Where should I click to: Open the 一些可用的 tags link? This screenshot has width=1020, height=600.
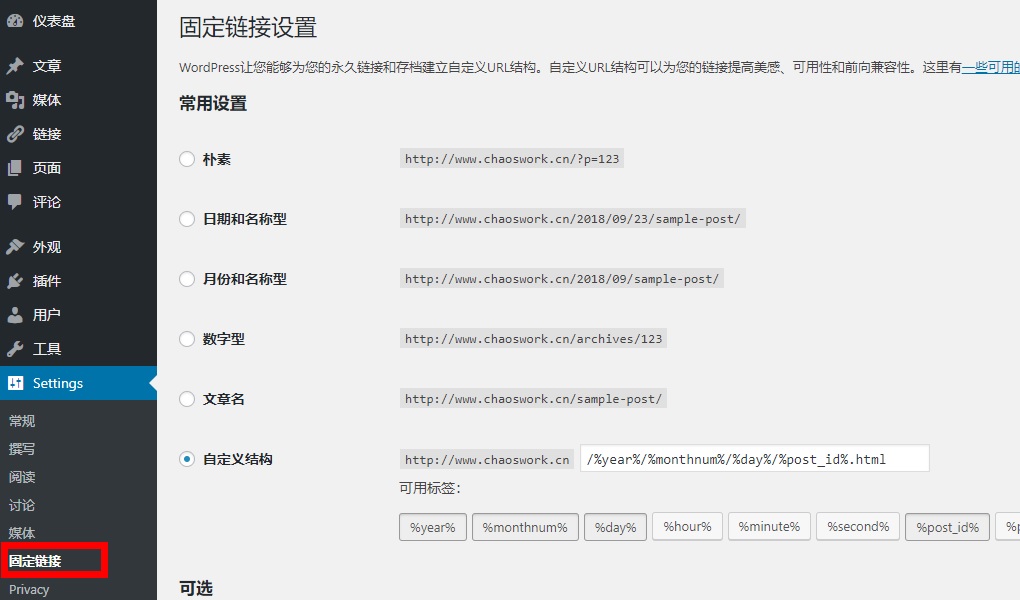pyautogui.click(x=991, y=67)
